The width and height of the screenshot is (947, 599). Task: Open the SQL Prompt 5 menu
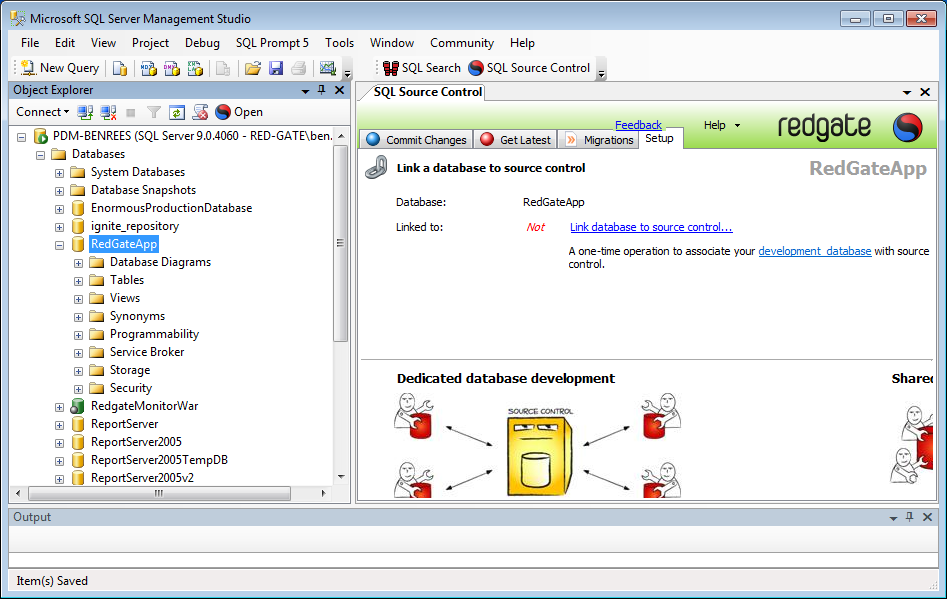coord(272,43)
